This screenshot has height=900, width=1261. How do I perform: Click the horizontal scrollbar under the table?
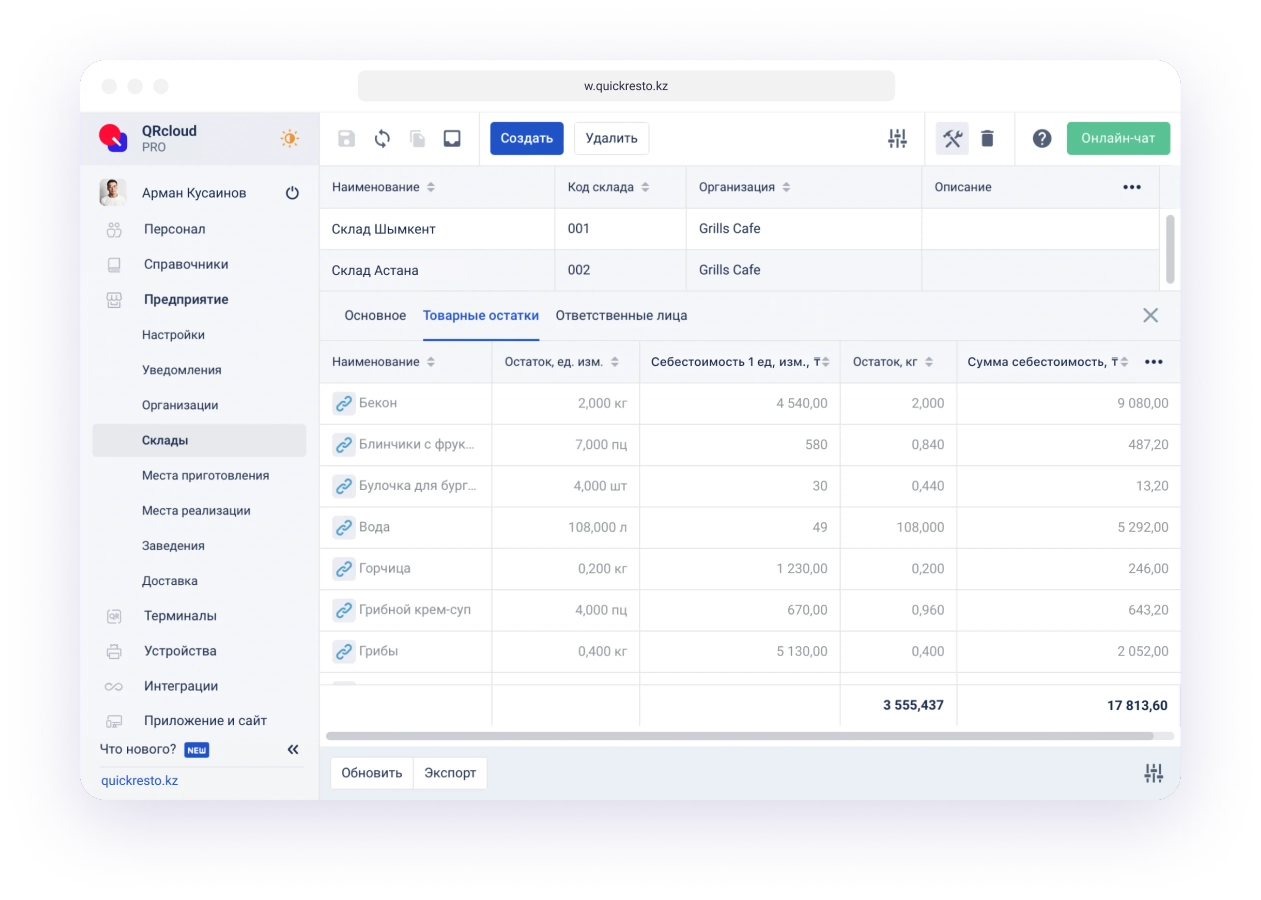(x=740, y=735)
